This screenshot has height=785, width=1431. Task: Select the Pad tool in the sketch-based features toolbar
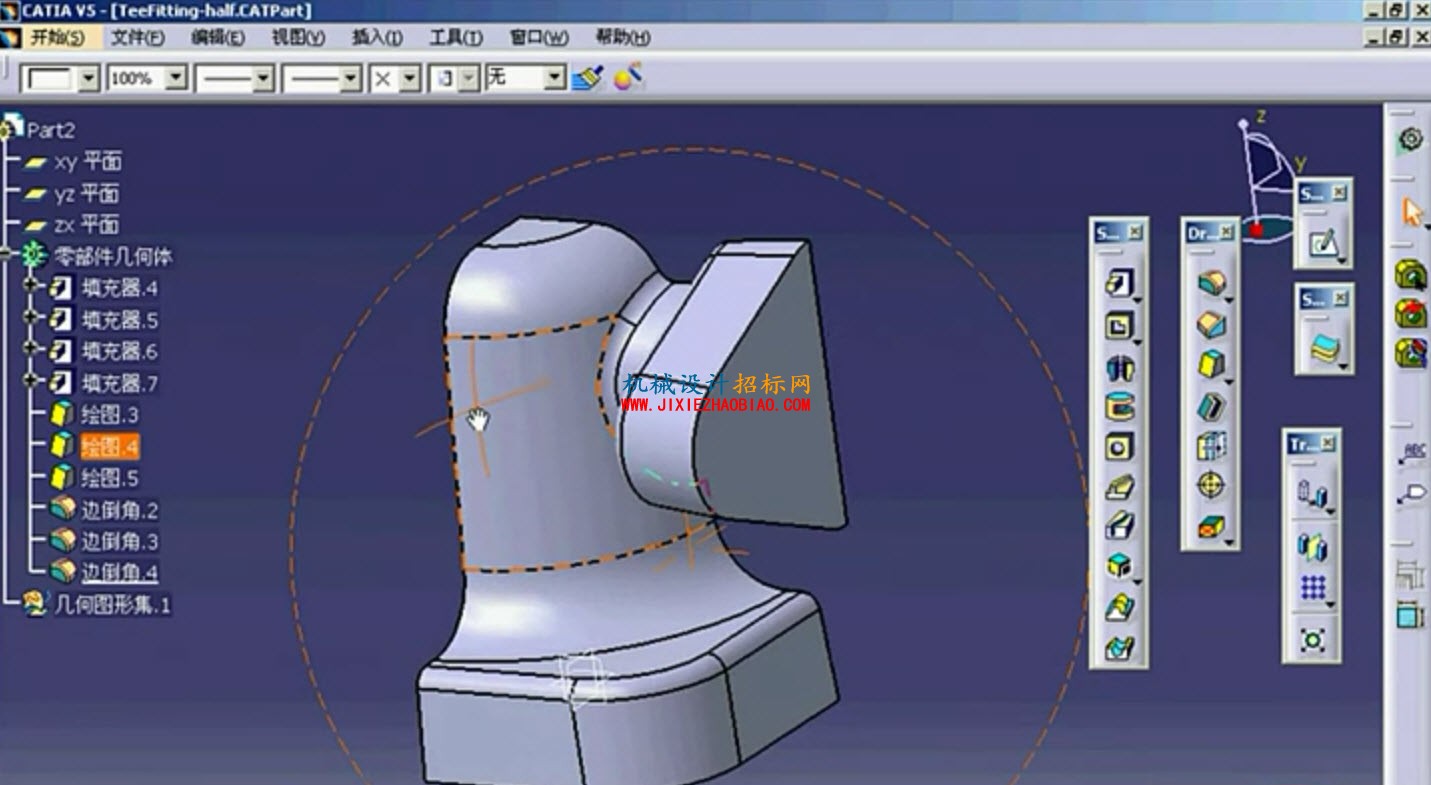tap(1119, 285)
